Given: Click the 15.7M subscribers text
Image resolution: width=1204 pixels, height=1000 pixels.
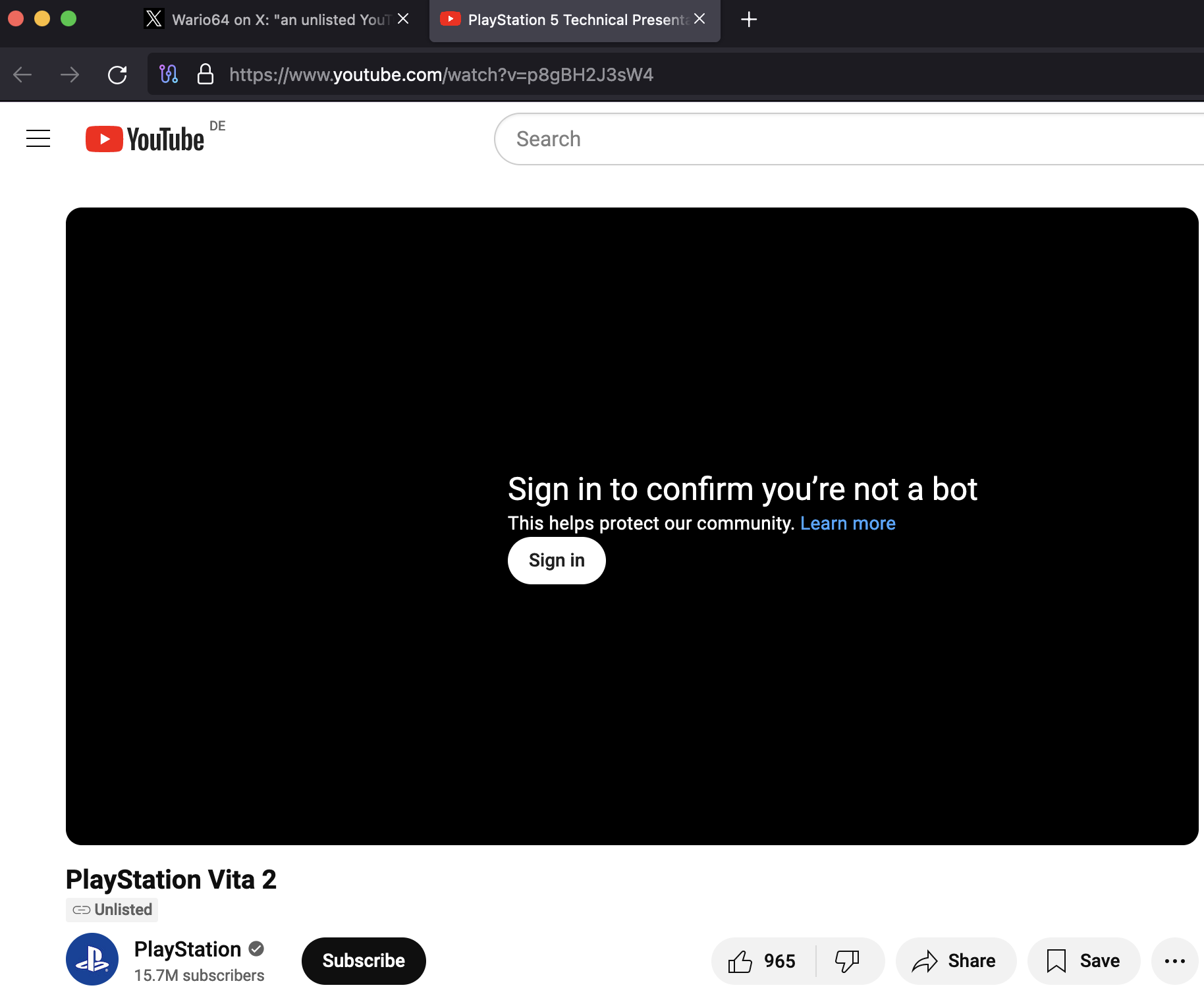Looking at the screenshot, I should click(x=199, y=976).
